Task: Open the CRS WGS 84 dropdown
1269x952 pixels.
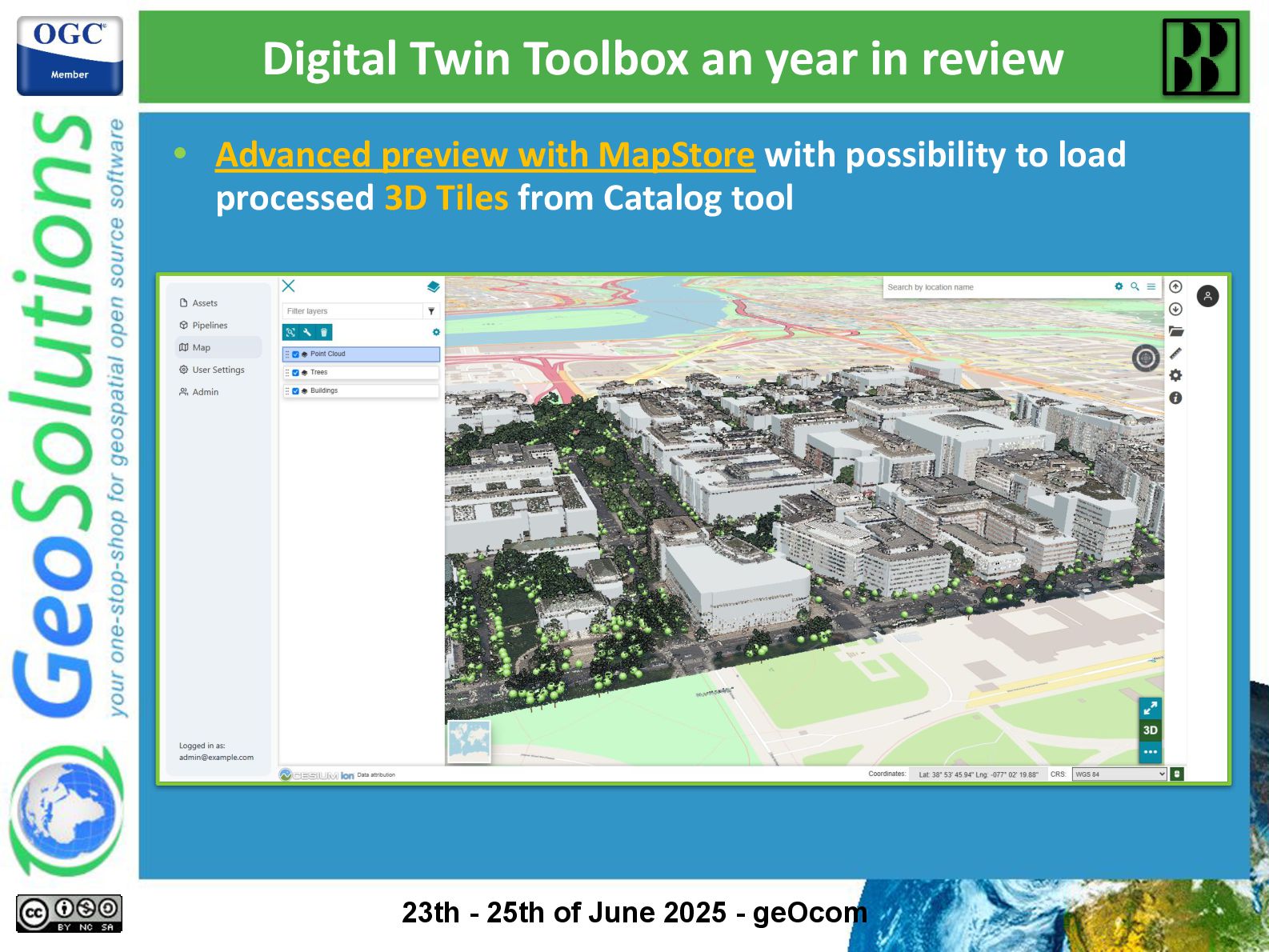Action: 1119,774
